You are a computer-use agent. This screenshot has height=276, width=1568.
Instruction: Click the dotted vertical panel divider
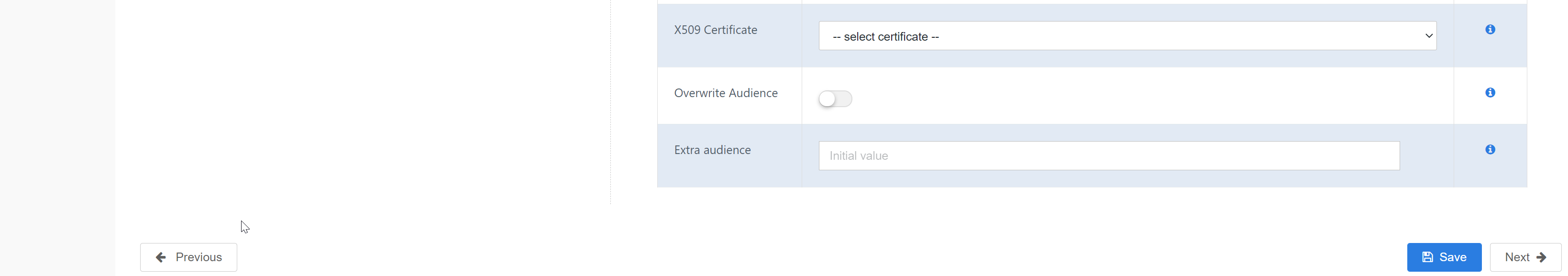pos(610,102)
